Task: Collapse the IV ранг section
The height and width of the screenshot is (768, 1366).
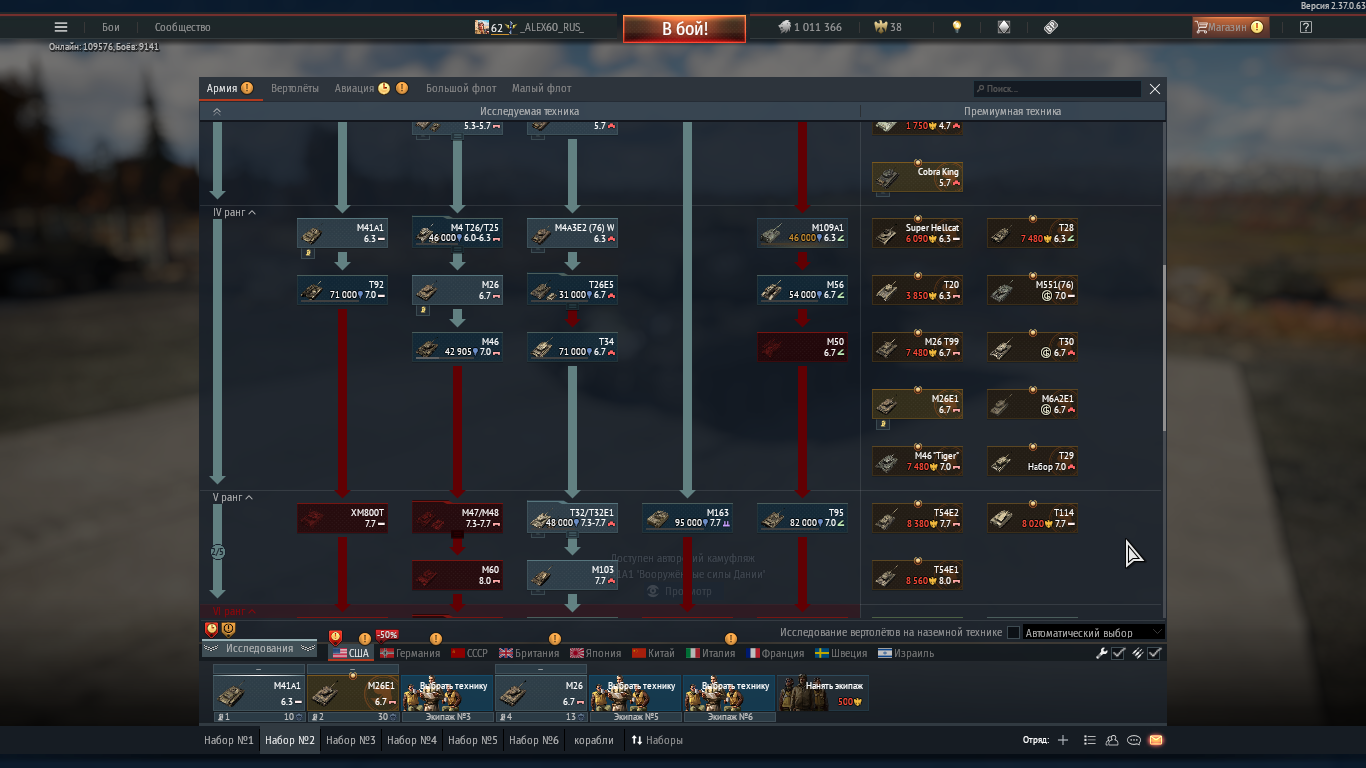Action: click(x=234, y=213)
